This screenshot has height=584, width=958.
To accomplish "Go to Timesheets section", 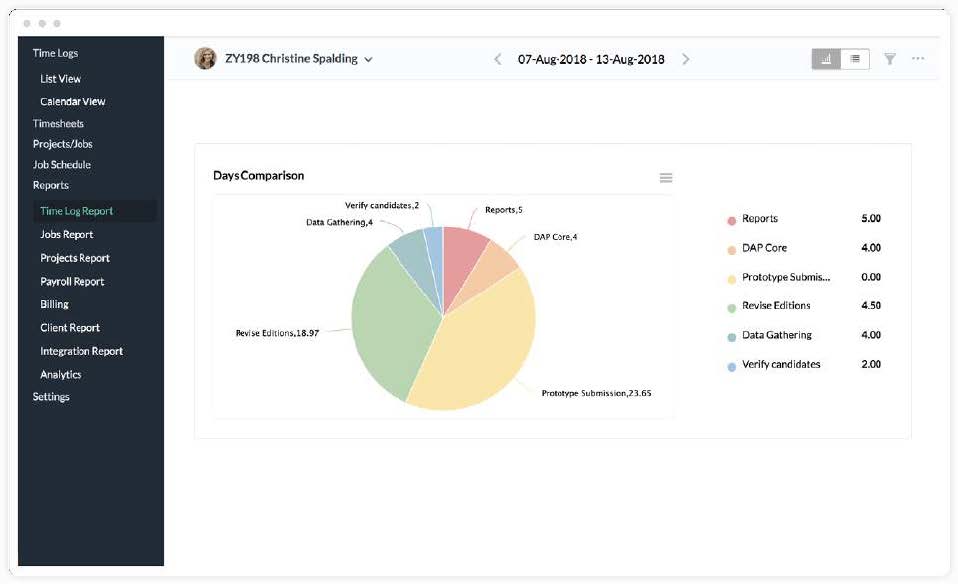I will pos(58,123).
